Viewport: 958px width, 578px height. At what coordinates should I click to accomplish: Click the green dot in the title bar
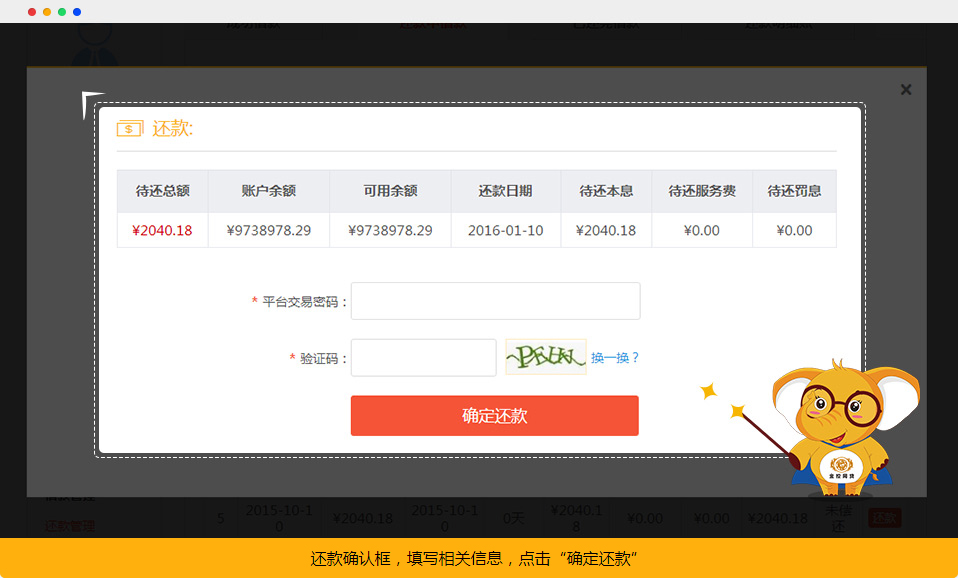62,12
